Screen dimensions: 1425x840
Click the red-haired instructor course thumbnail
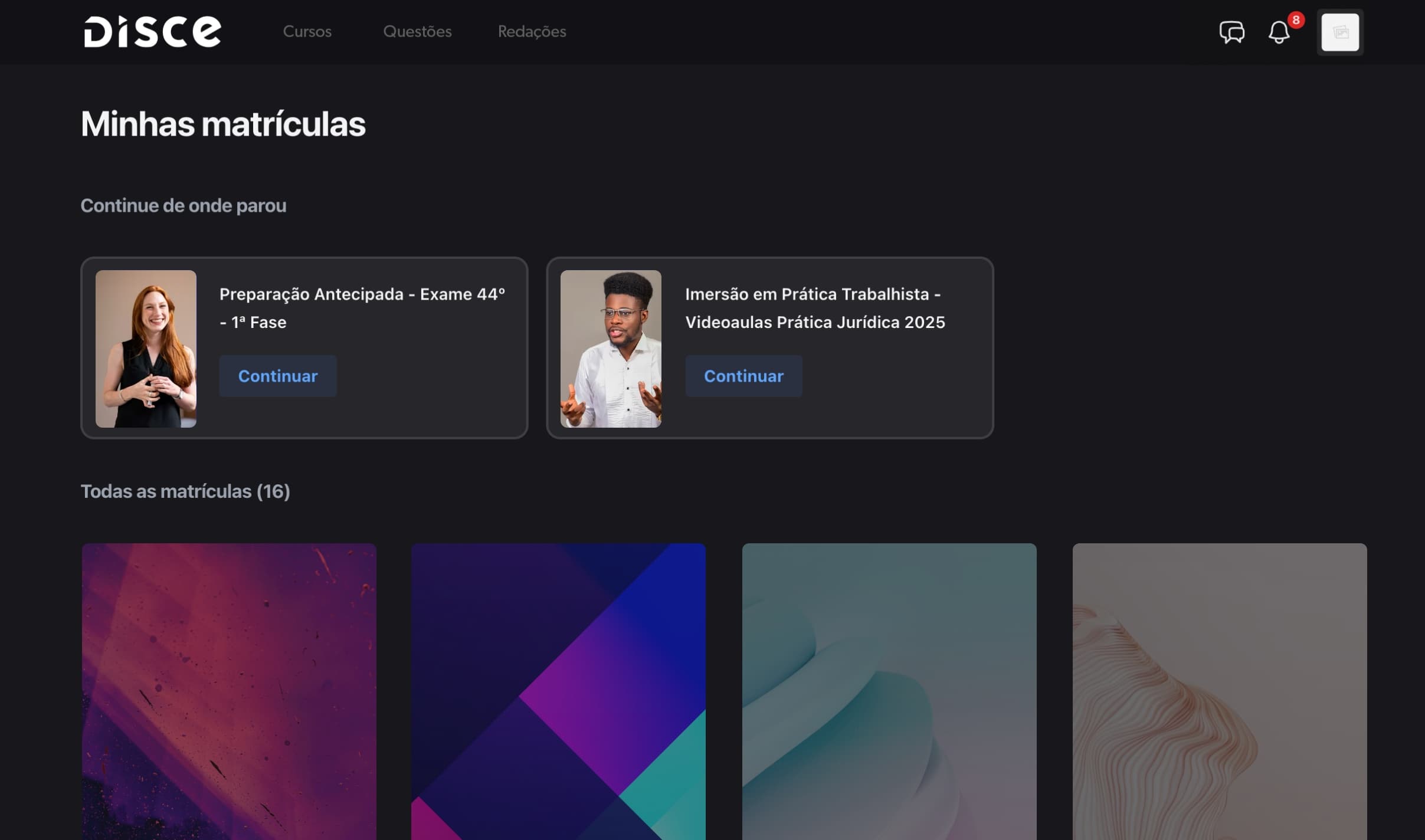click(146, 349)
